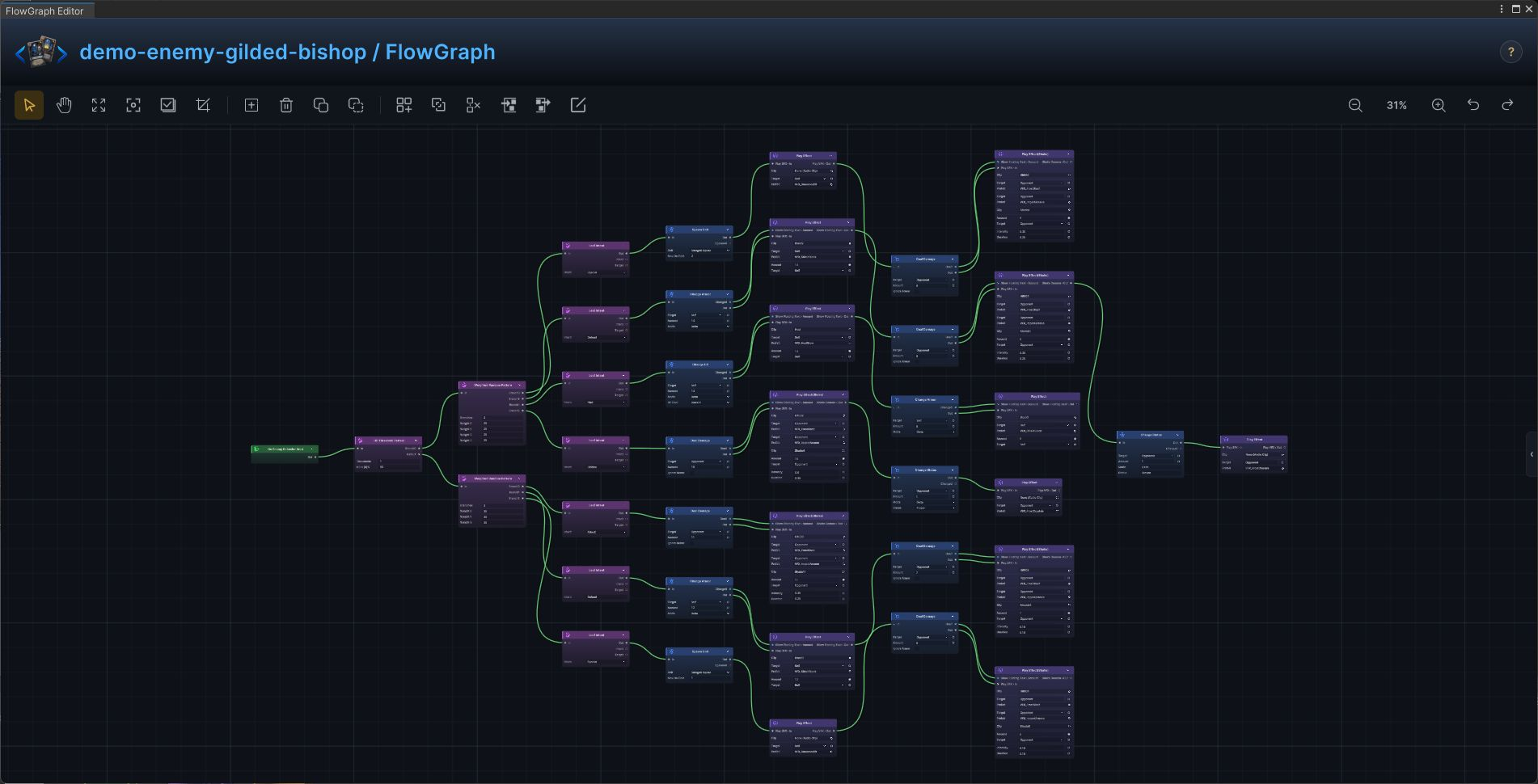Expand the collapsed right side panel

(x=1532, y=454)
